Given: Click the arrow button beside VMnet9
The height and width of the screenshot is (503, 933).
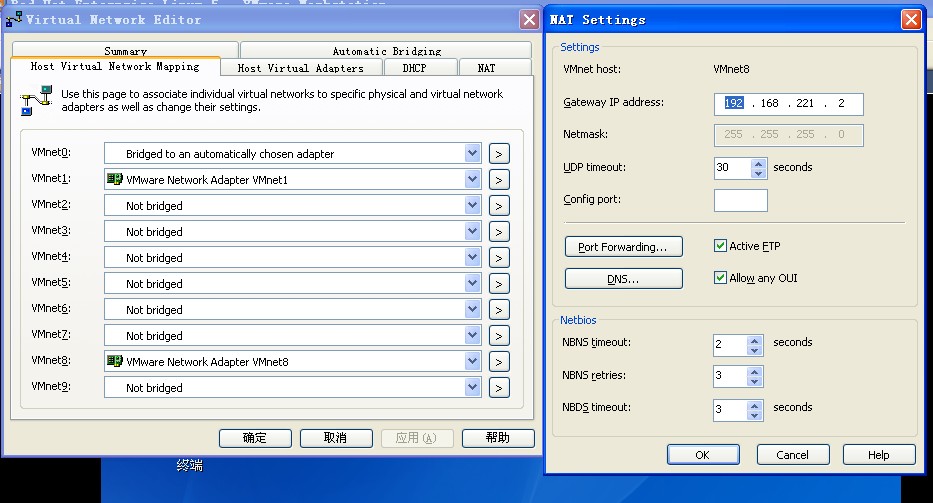Looking at the screenshot, I should [499, 388].
